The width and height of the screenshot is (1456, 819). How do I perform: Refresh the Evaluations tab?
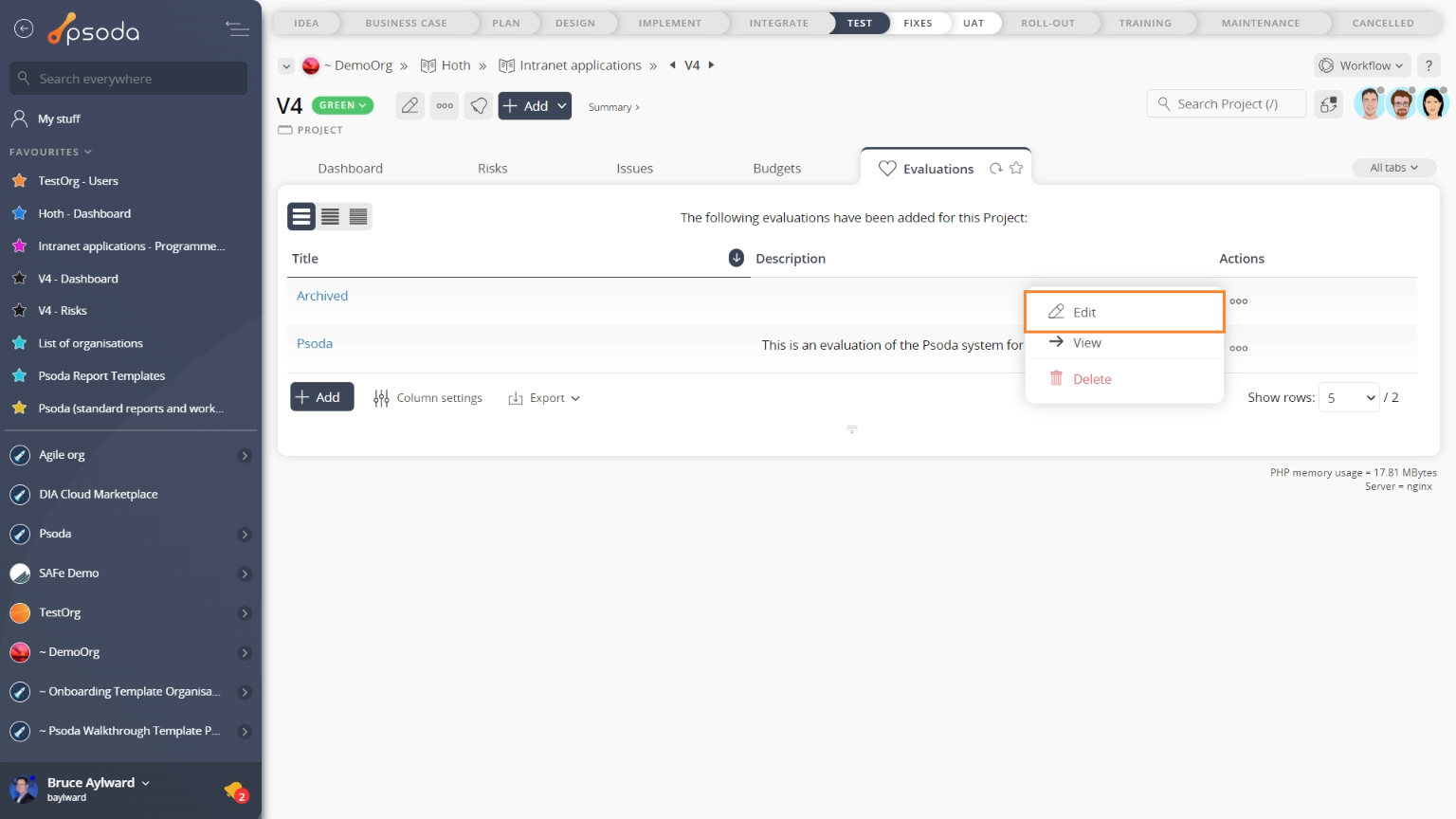(x=996, y=169)
